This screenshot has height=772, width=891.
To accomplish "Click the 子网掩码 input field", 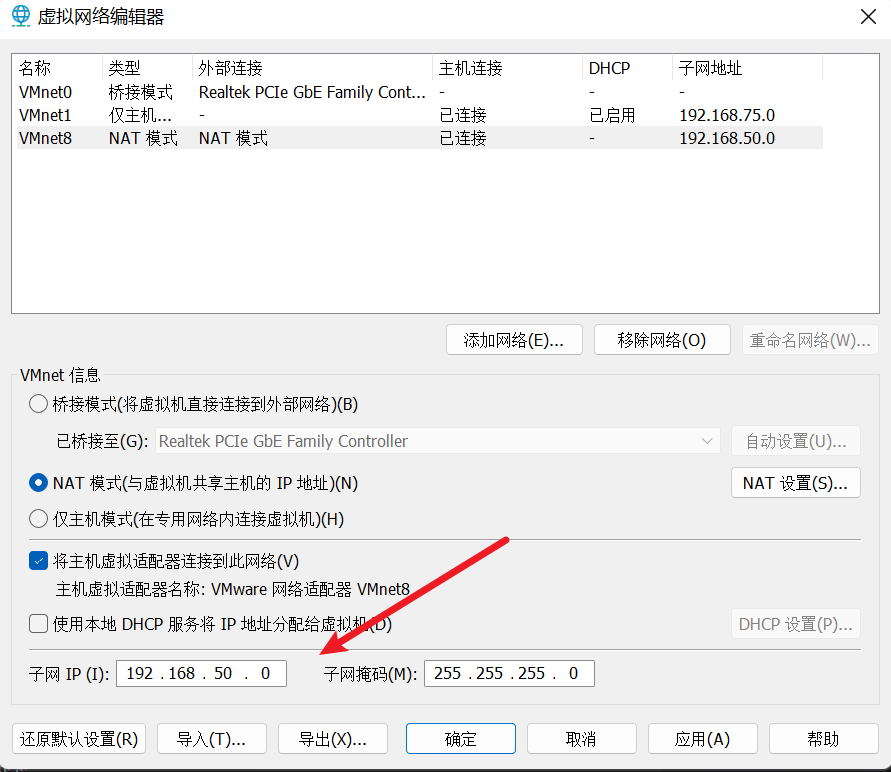I will 509,673.
